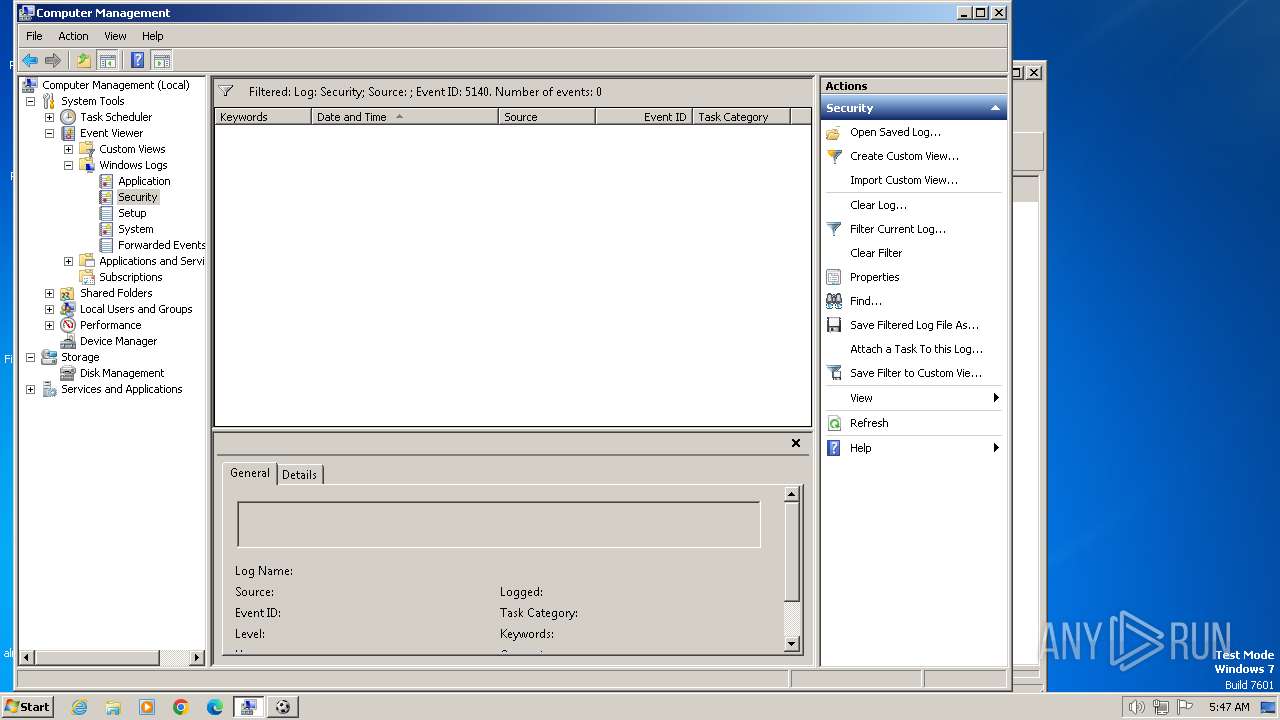
Task: Click Clear Log action
Action: pos(878,205)
